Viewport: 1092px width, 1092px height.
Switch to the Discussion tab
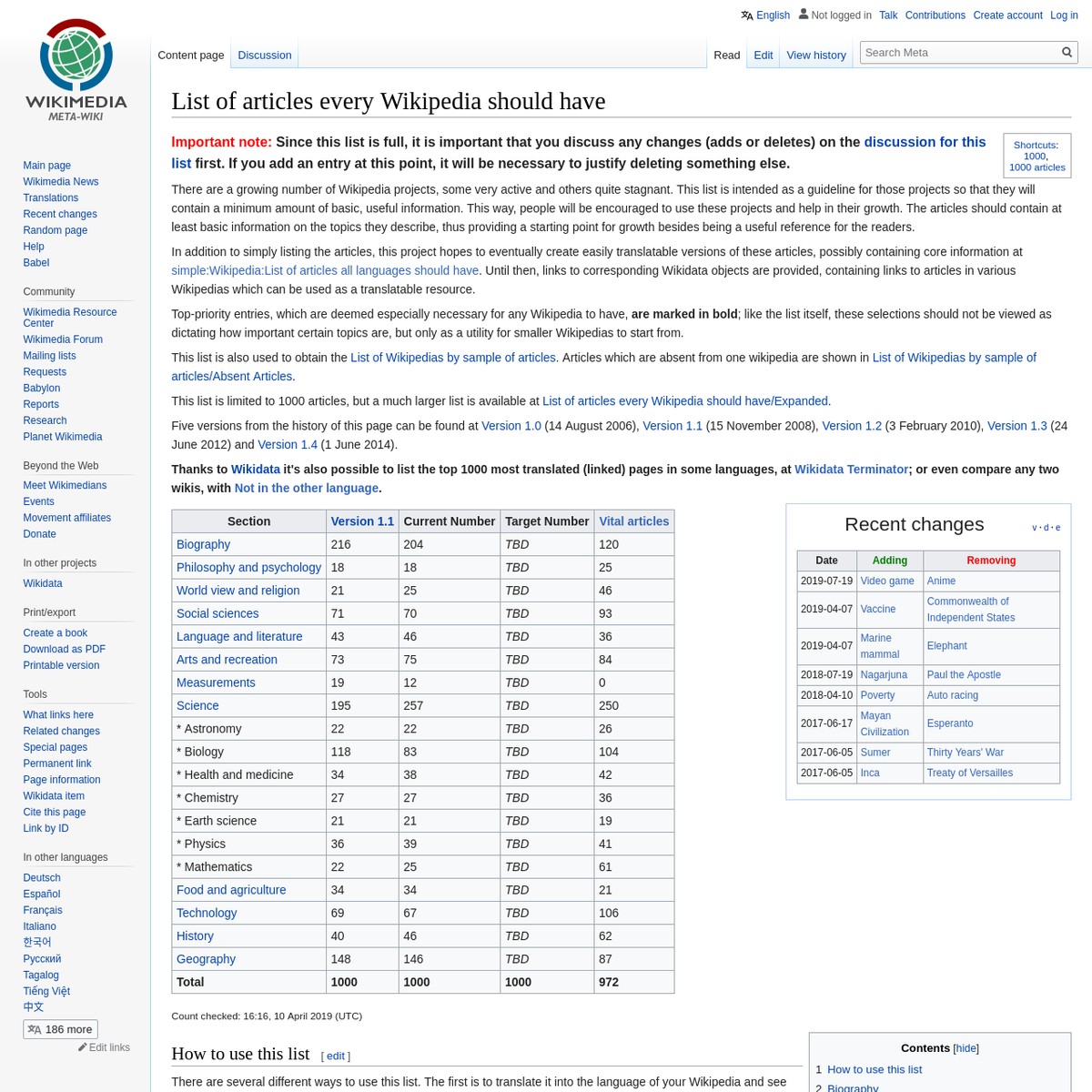click(265, 56)
